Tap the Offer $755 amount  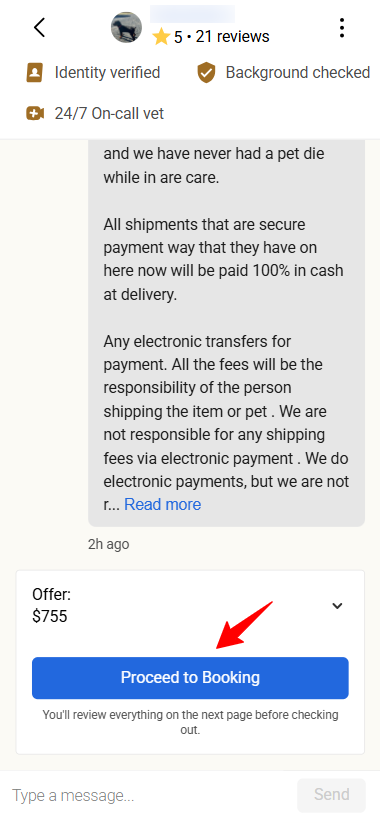click(50, 616)
